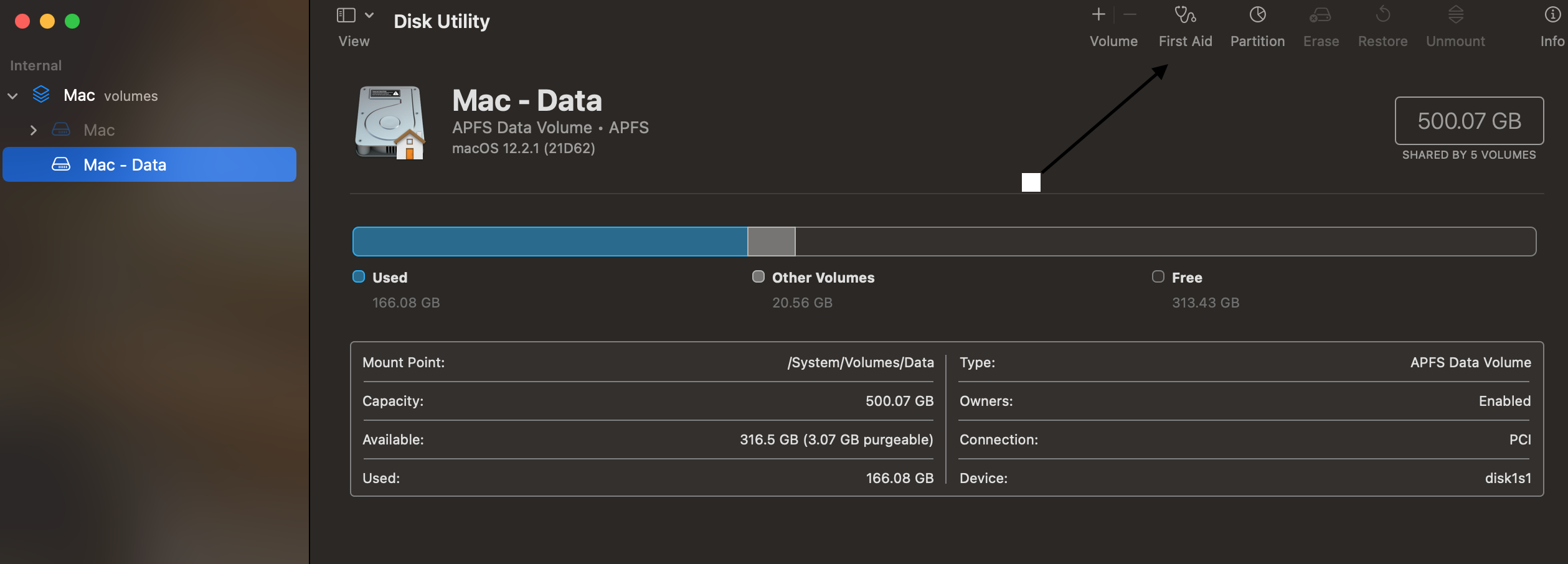Click the blue Used legend swatch
Viewport: 1568px width, 564px height.
tap(359, 276)
